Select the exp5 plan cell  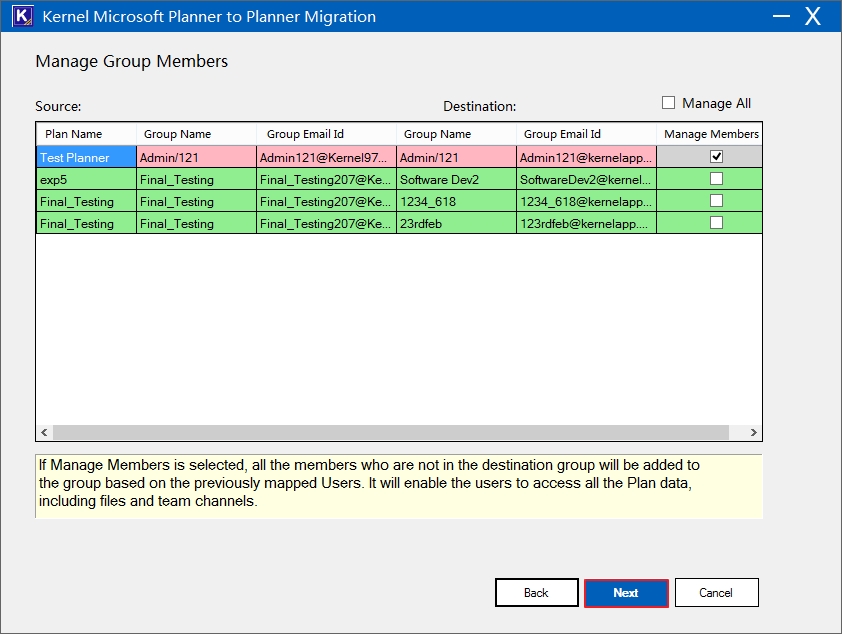coord(86,179)
